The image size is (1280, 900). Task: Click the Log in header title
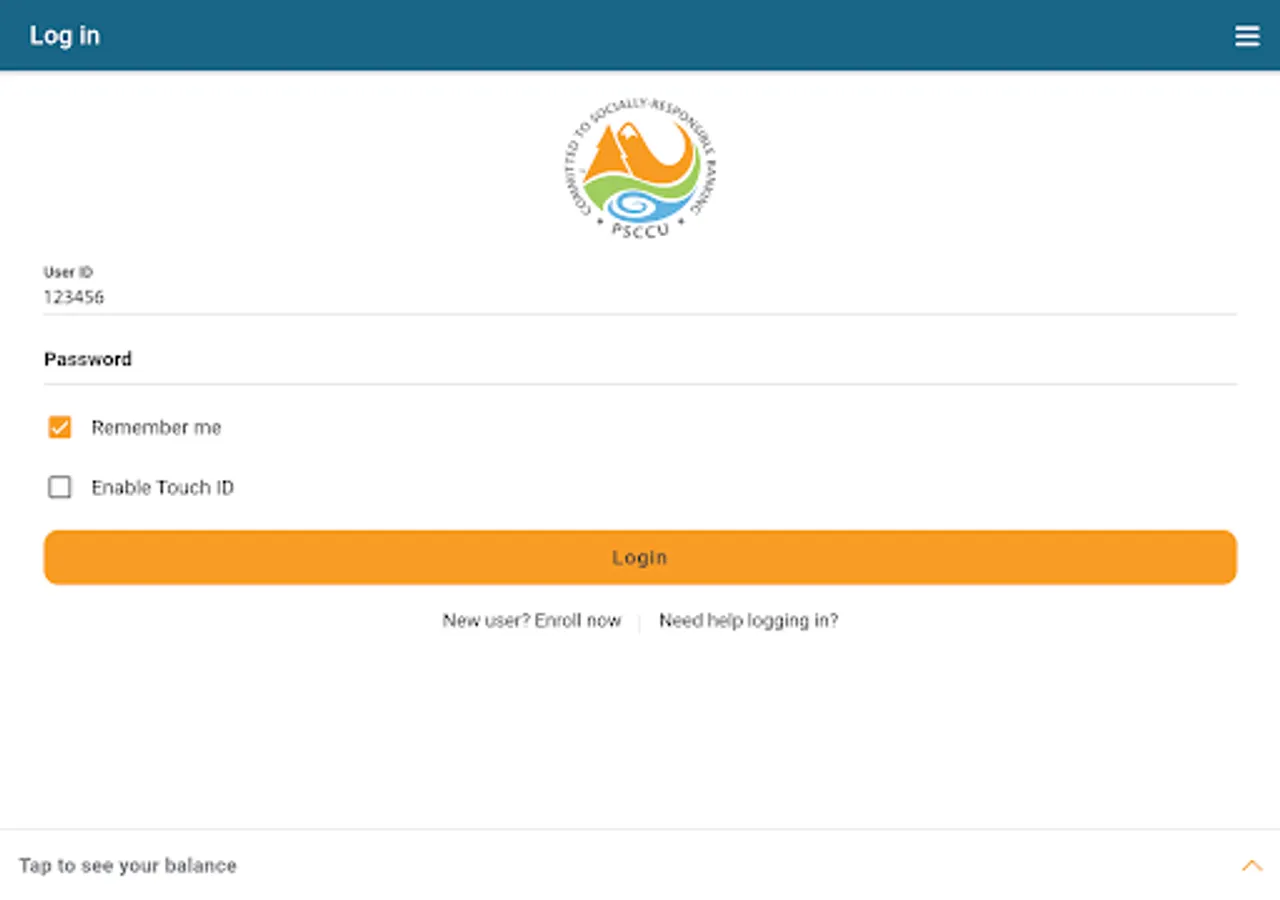click(x=65, y=35)
